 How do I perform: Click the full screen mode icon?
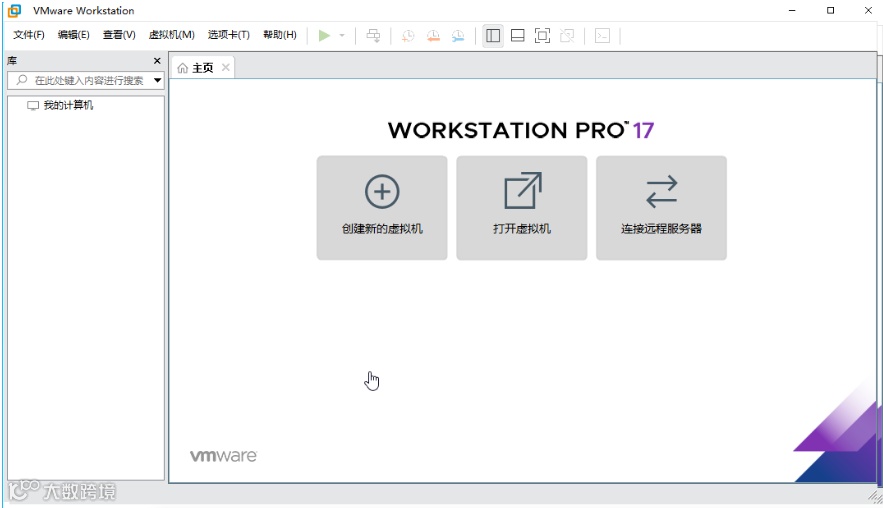542,35
